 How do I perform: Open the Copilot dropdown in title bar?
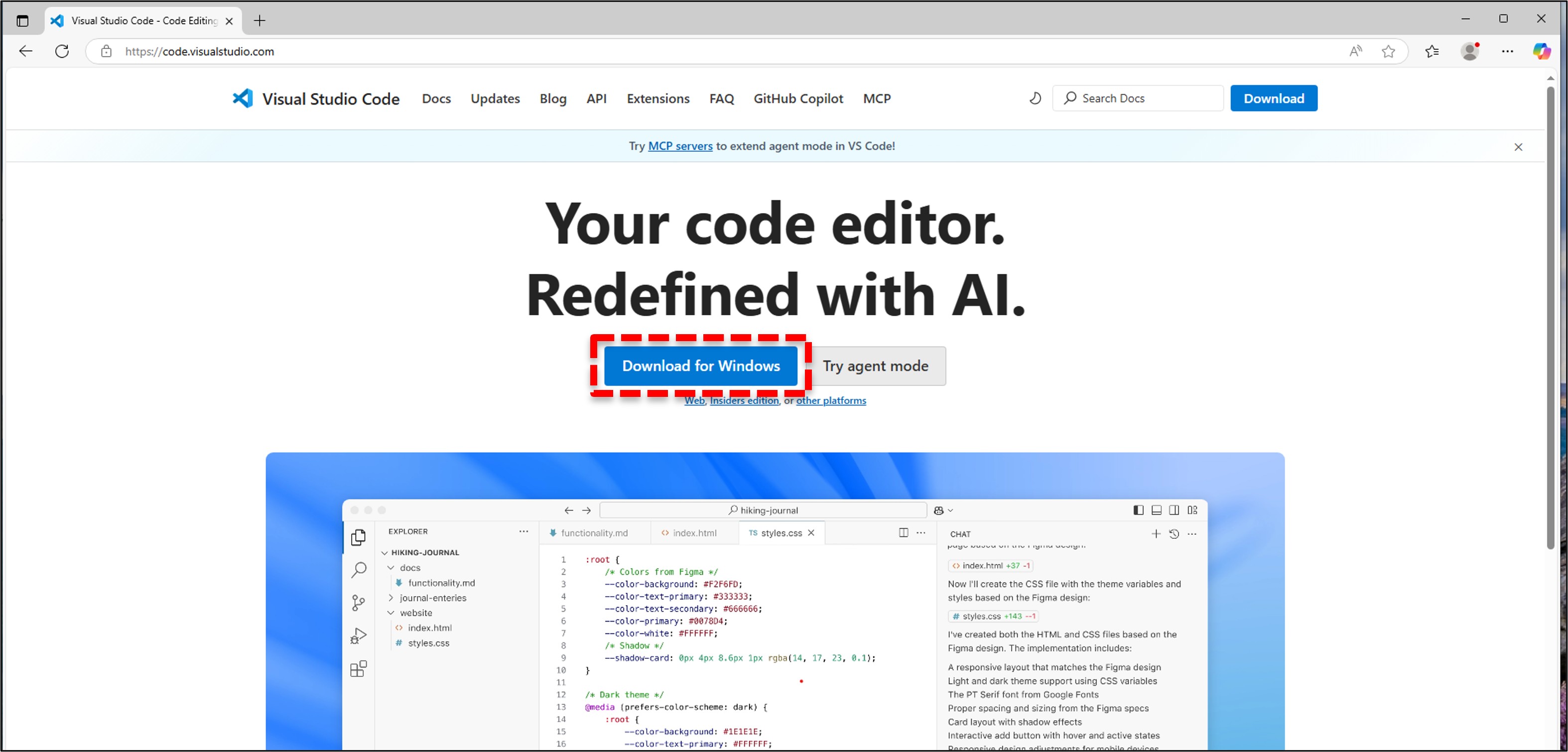tap(943, 510)
